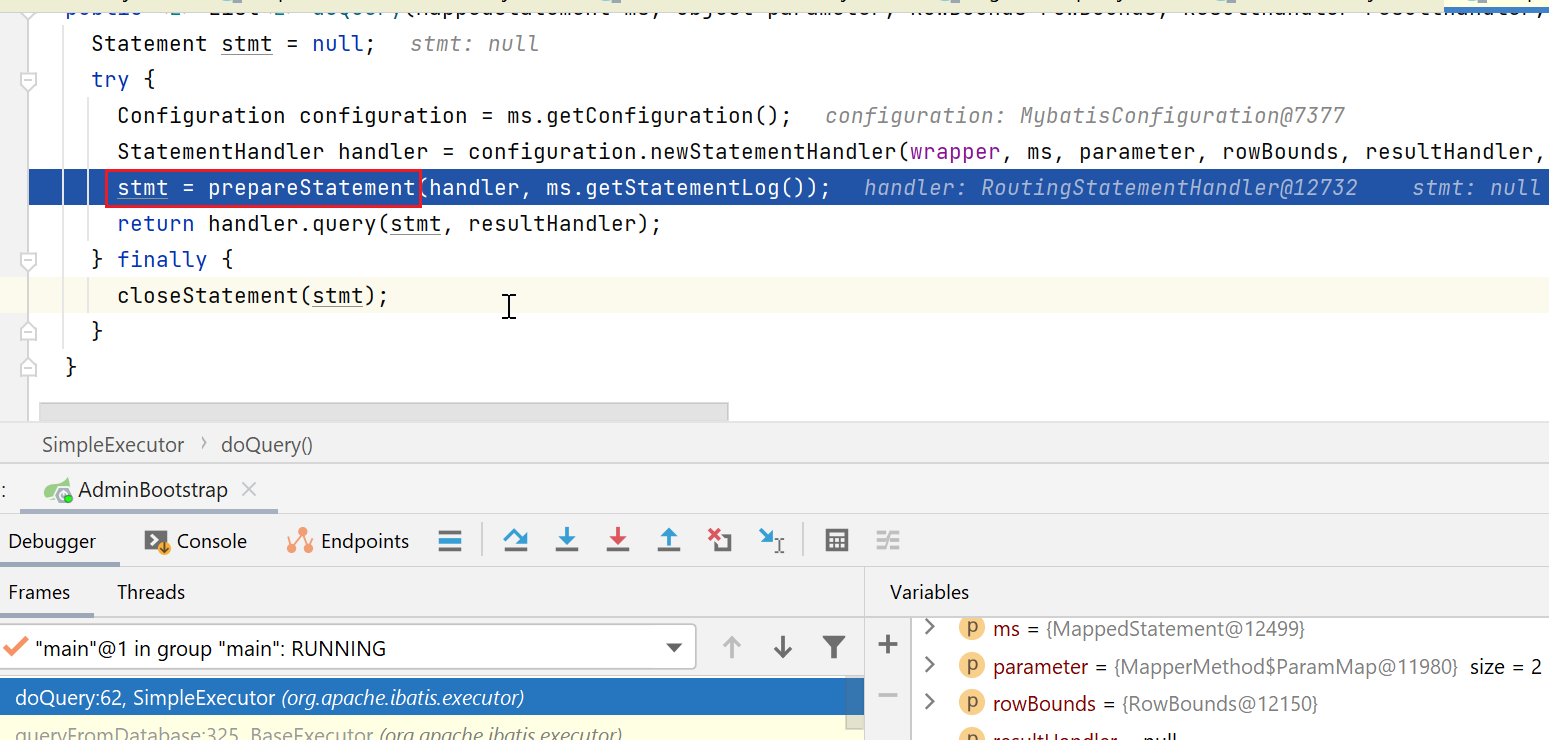
Task: Click SimpleExecutor in the breadcrumb bar
Action: point(113,445)
